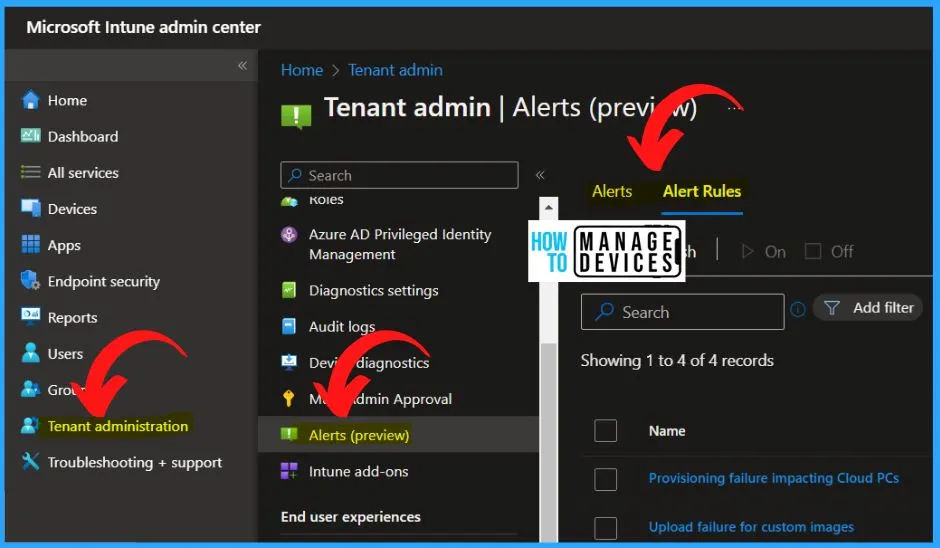Open Provisioning failure impacting Cloud PCs rule
940x548 pixels.
774,478
